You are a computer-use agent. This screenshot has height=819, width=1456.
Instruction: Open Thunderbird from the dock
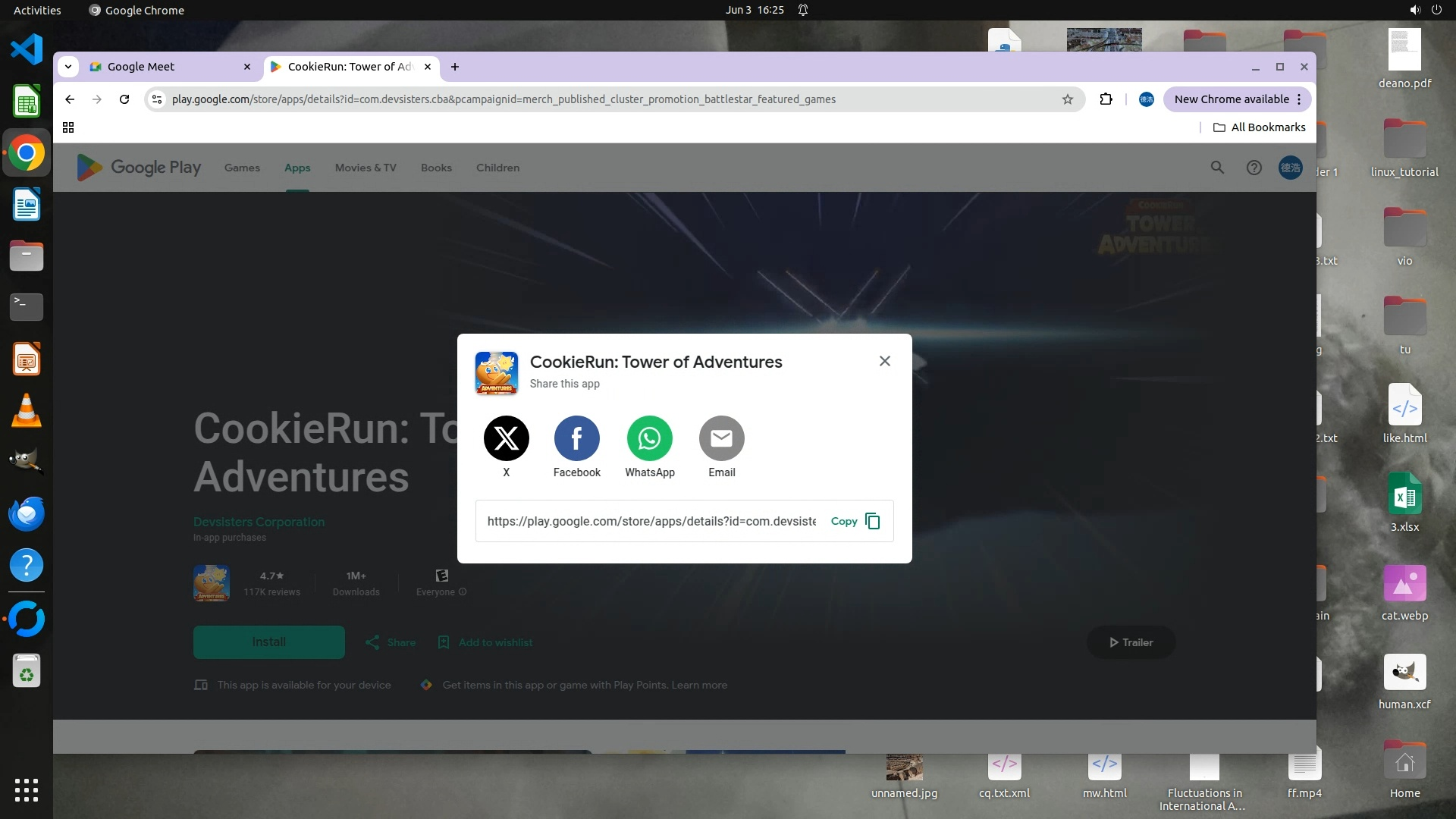pyautogui.click(x=27, y=513)
